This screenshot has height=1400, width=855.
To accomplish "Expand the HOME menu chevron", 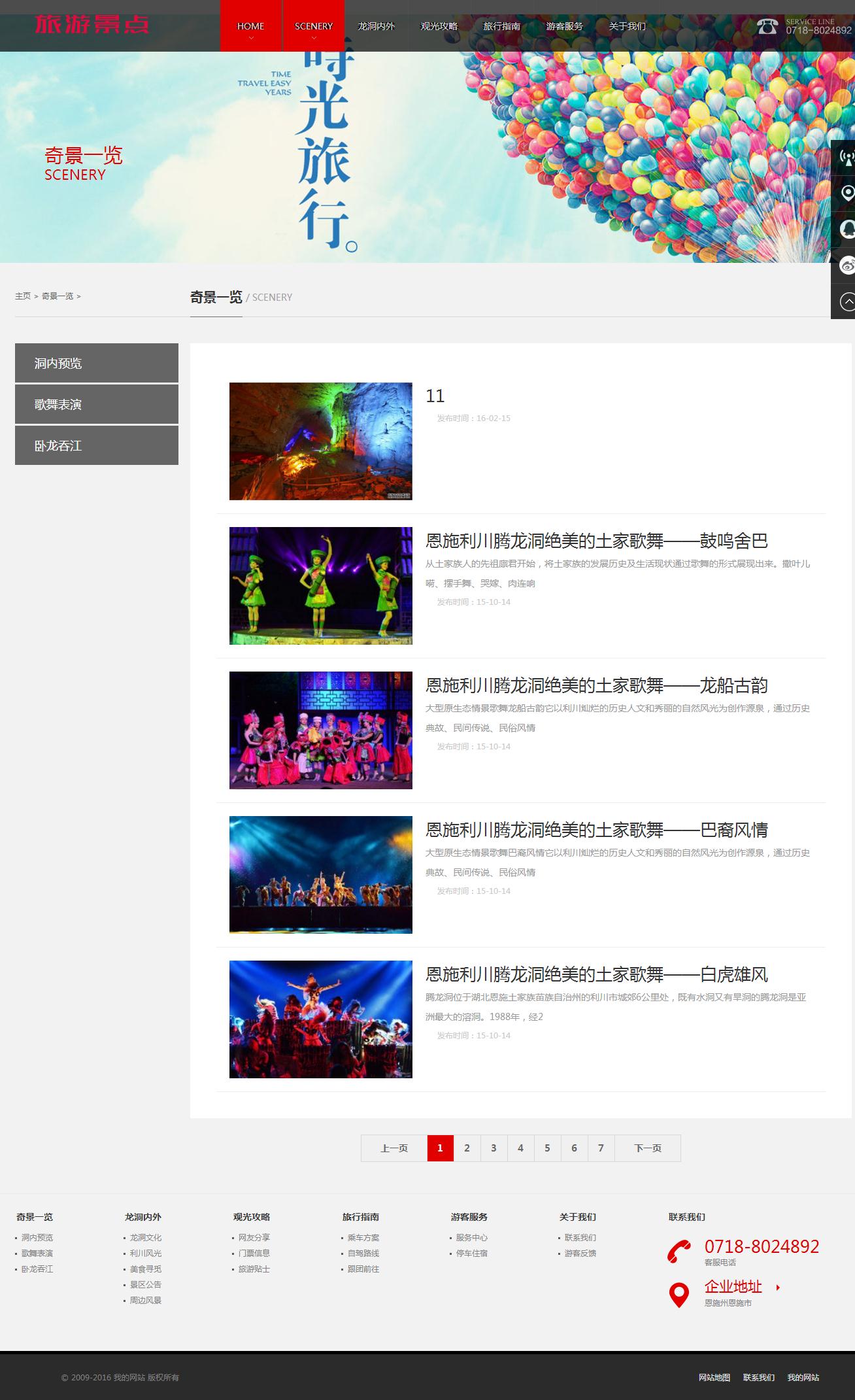I will pos(250,38).
